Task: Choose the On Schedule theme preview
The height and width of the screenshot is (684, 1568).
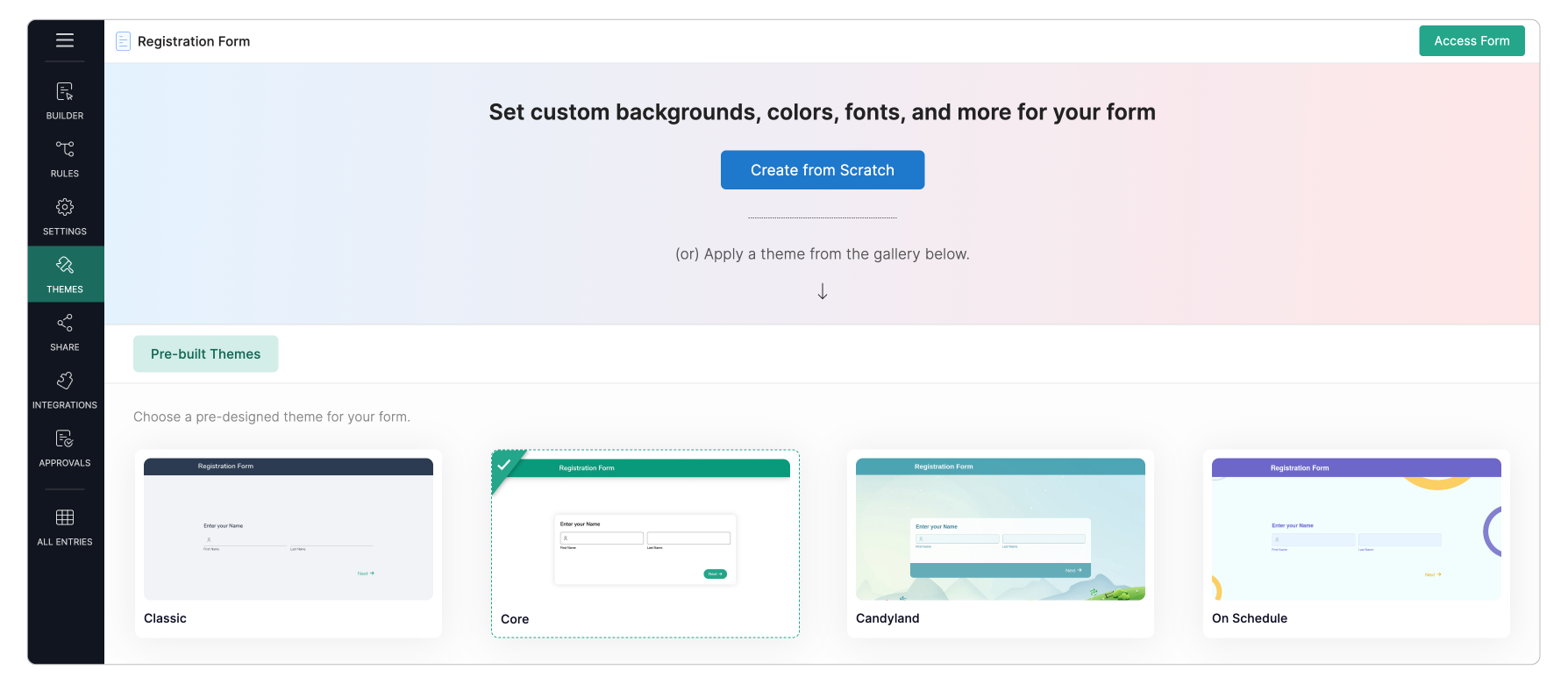Action: click(1357, 529)
